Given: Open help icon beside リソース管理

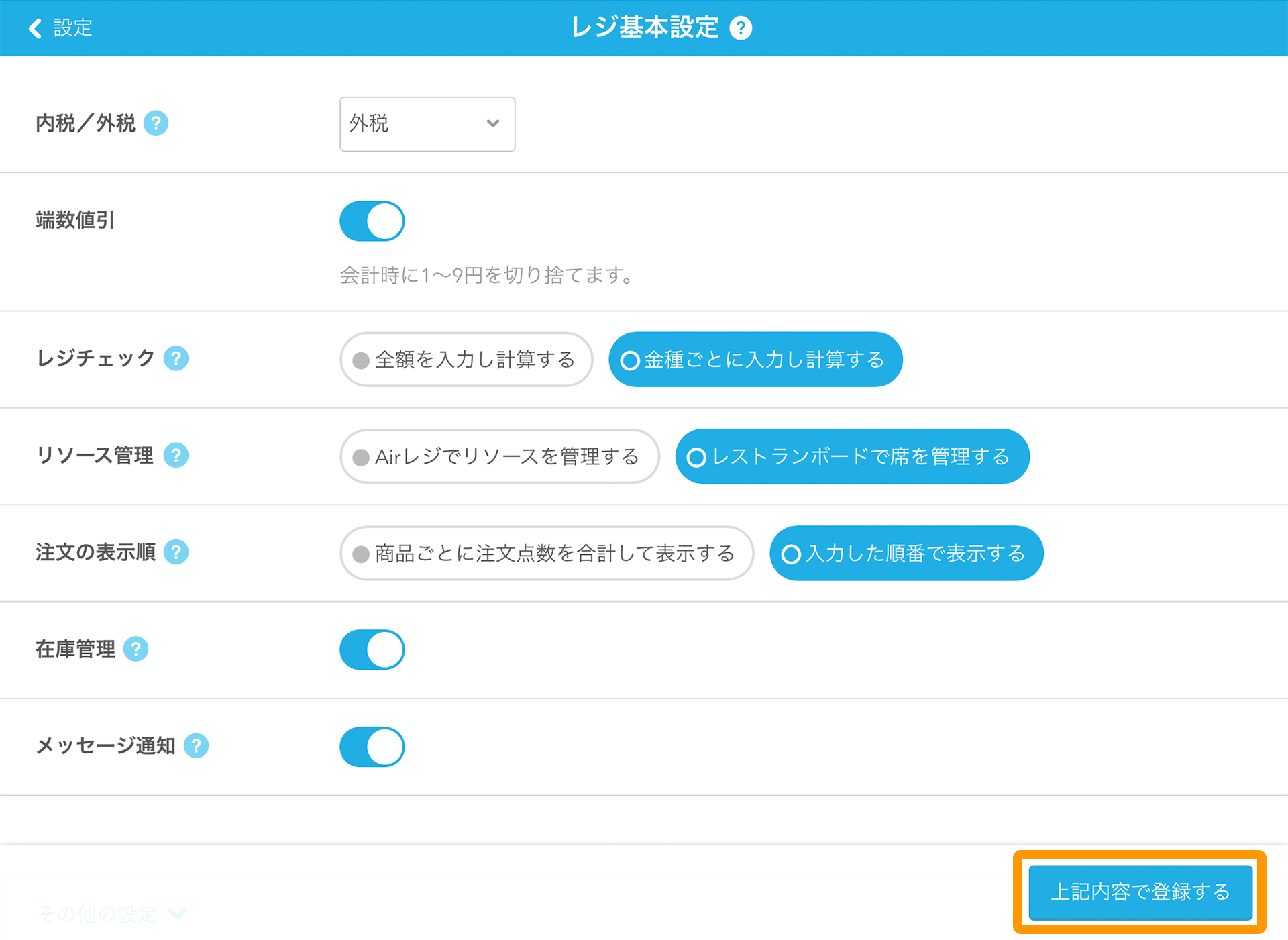Looking at the screenshot, I should tap(176, 456).
